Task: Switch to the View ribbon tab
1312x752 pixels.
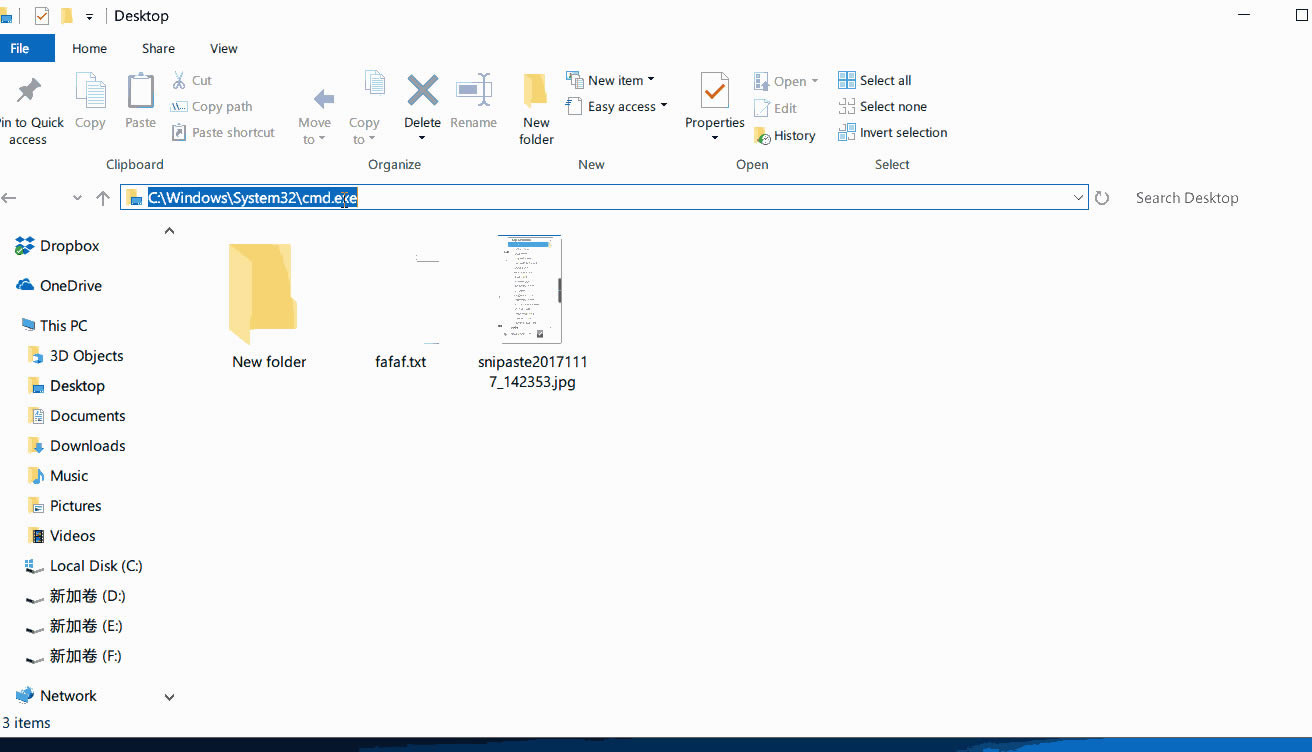Action: 224,48
